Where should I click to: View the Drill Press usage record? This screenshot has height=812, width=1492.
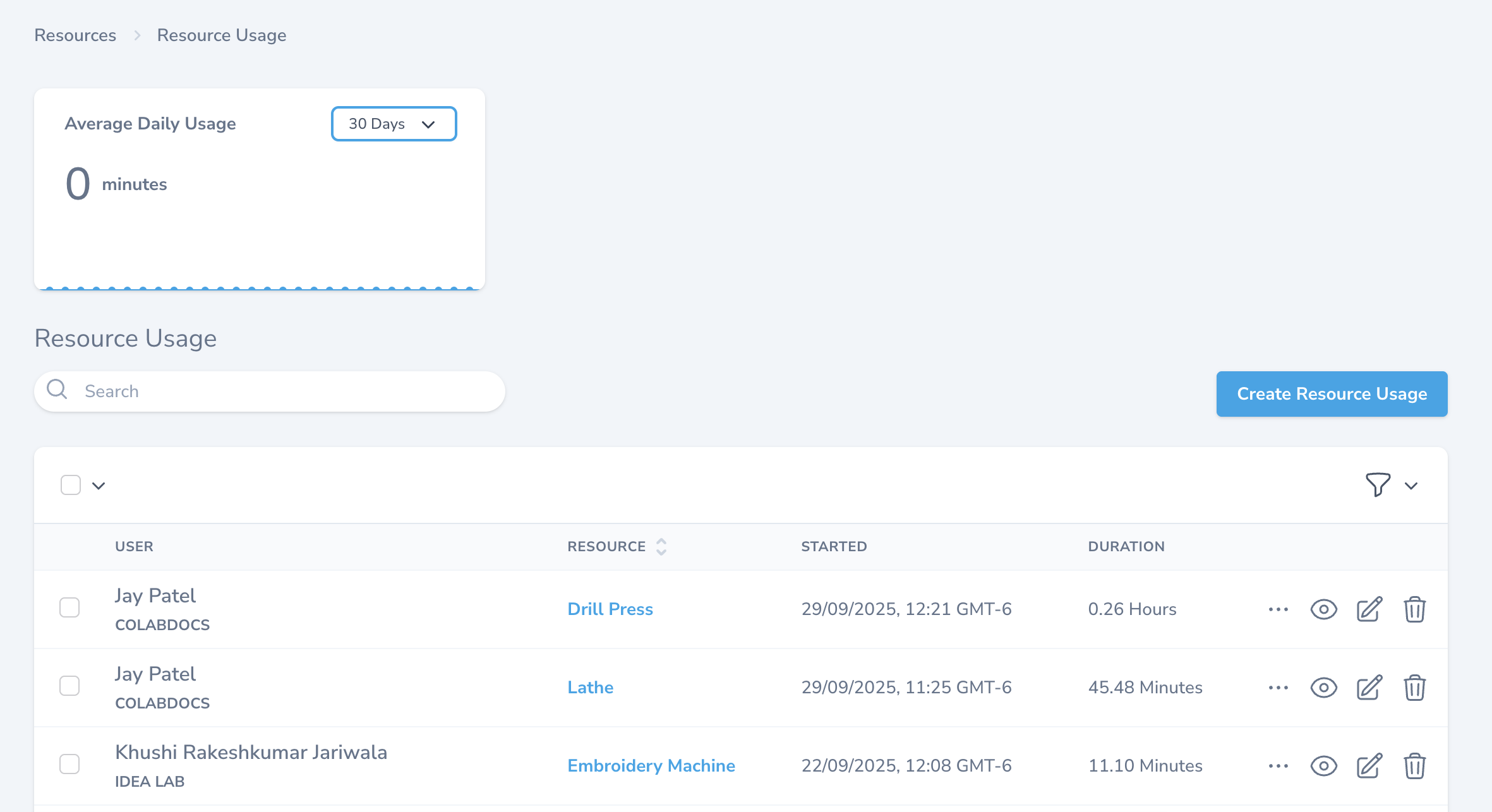pyautogui.click(x=1323, y=609)
